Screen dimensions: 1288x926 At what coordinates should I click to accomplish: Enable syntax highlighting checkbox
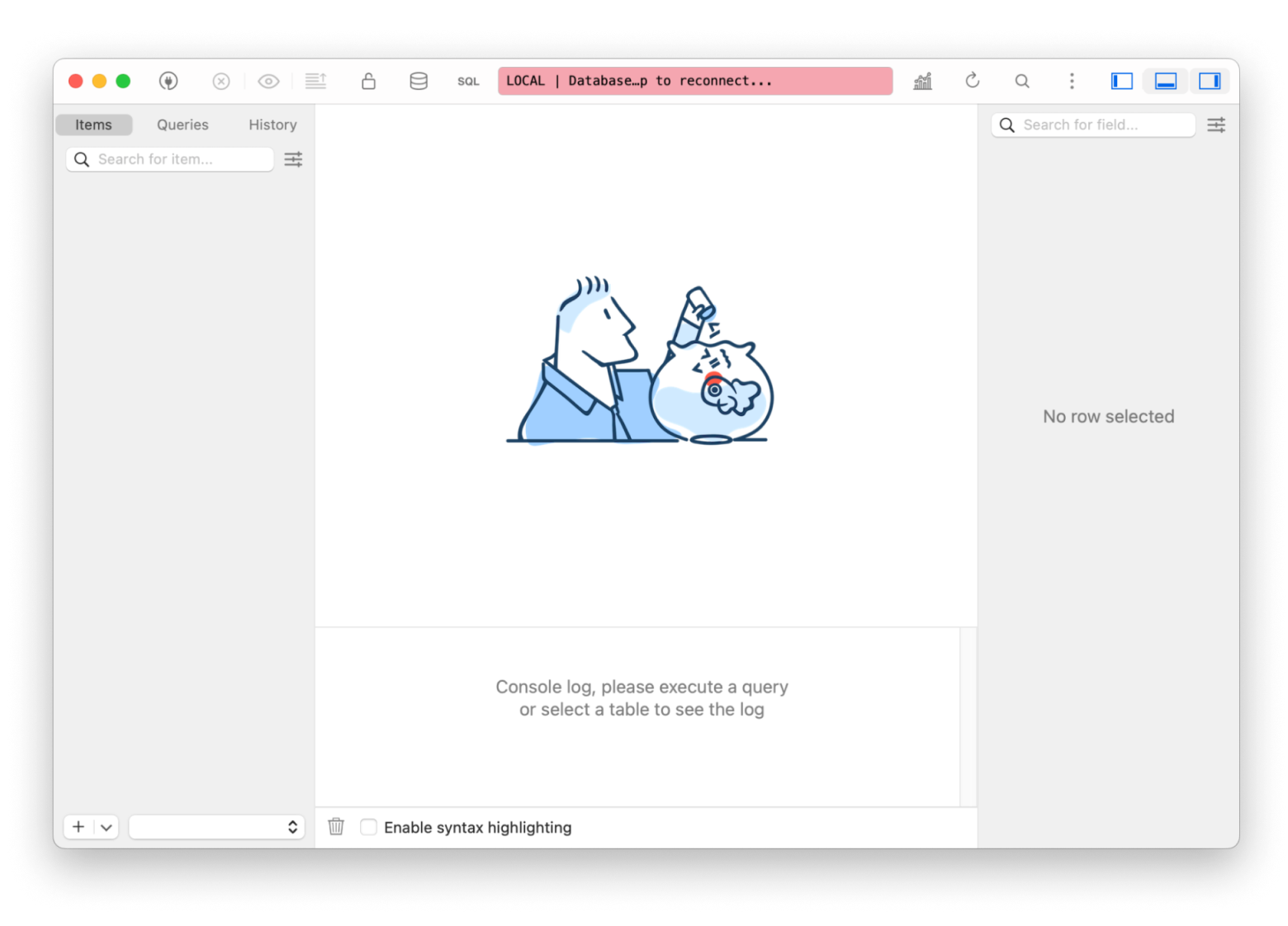(x=369, y=827)
